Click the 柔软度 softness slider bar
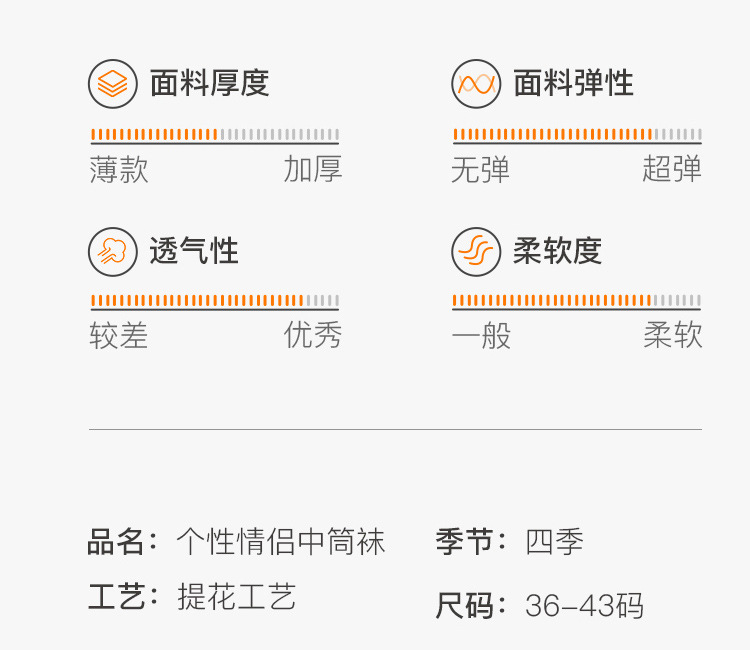Viewport: 750px width, 650px height. pyautogui.click(x=577, y=301)
